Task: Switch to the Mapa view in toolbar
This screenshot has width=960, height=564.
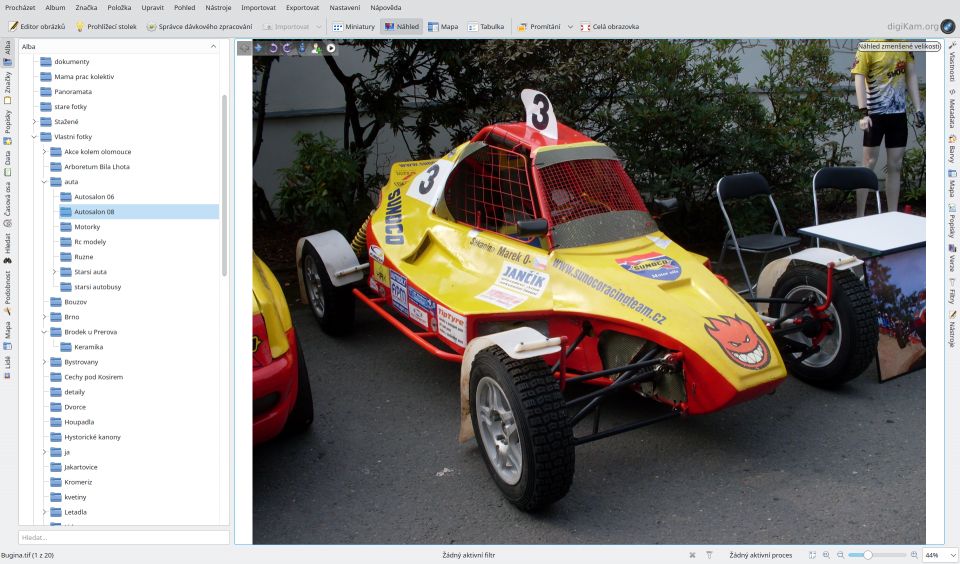Action: click(x=443, y=26)
